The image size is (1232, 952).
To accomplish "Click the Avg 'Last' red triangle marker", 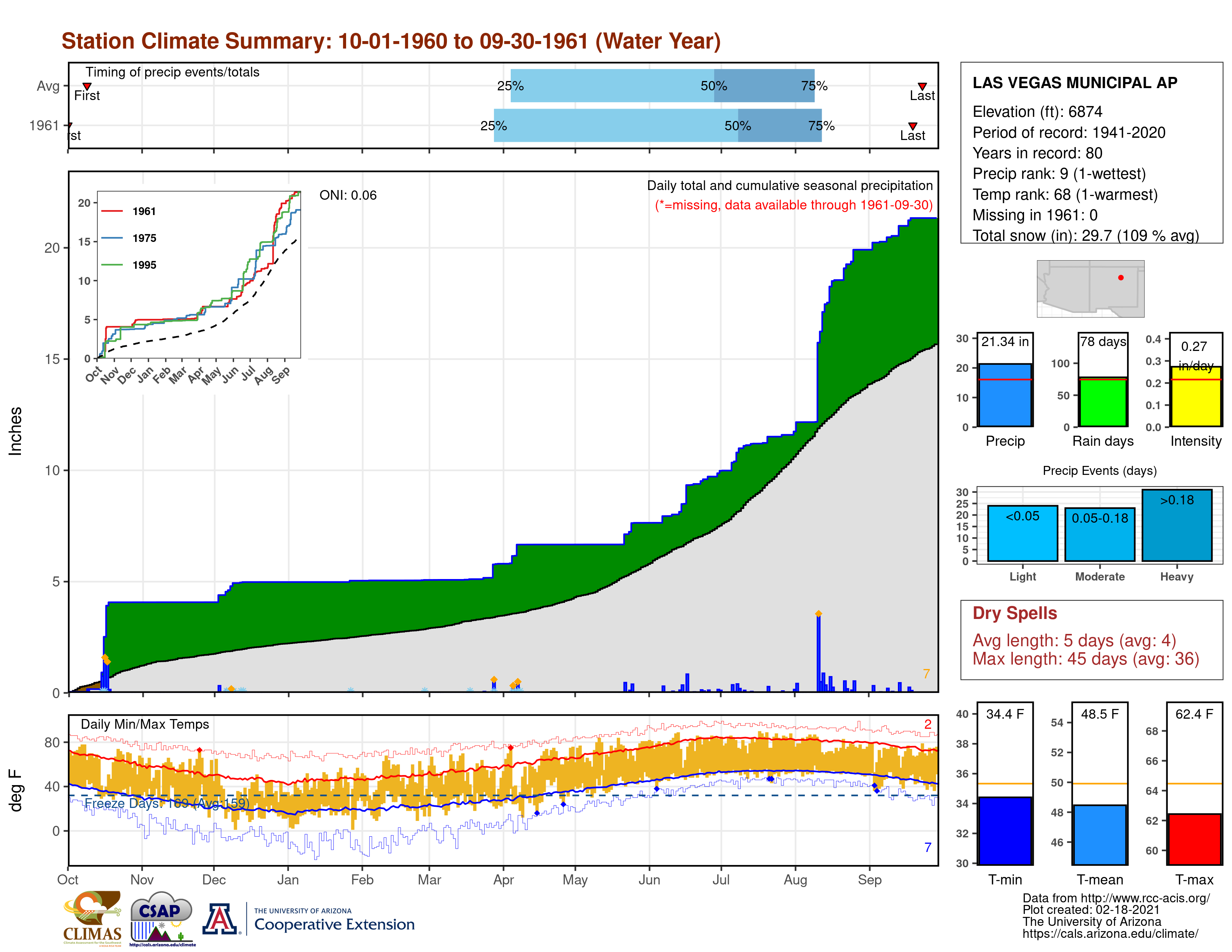I will (922, 86).
